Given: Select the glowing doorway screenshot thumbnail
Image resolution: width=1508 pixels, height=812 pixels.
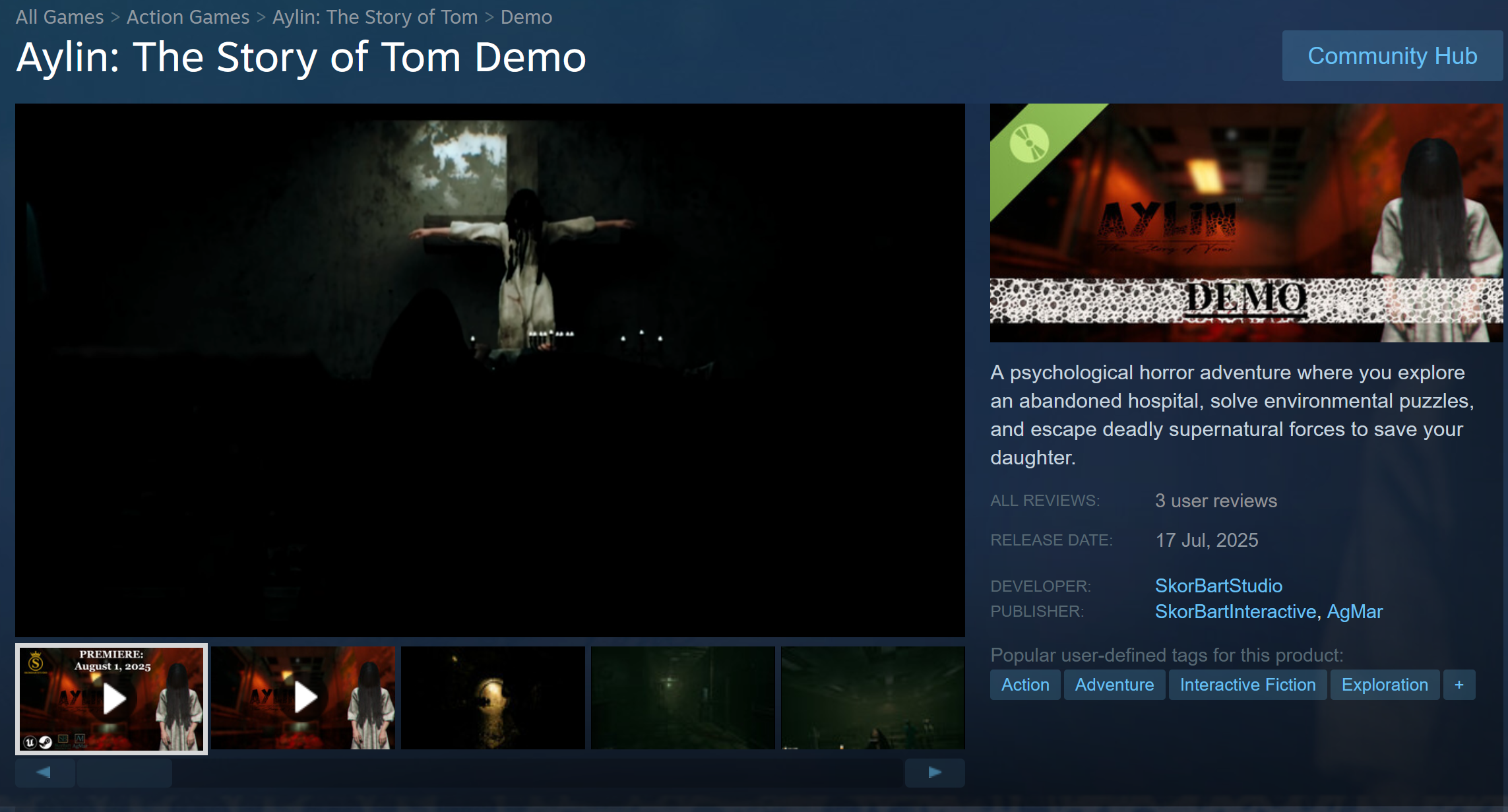Looking at the screenshot, I should (x=493, y=698).
